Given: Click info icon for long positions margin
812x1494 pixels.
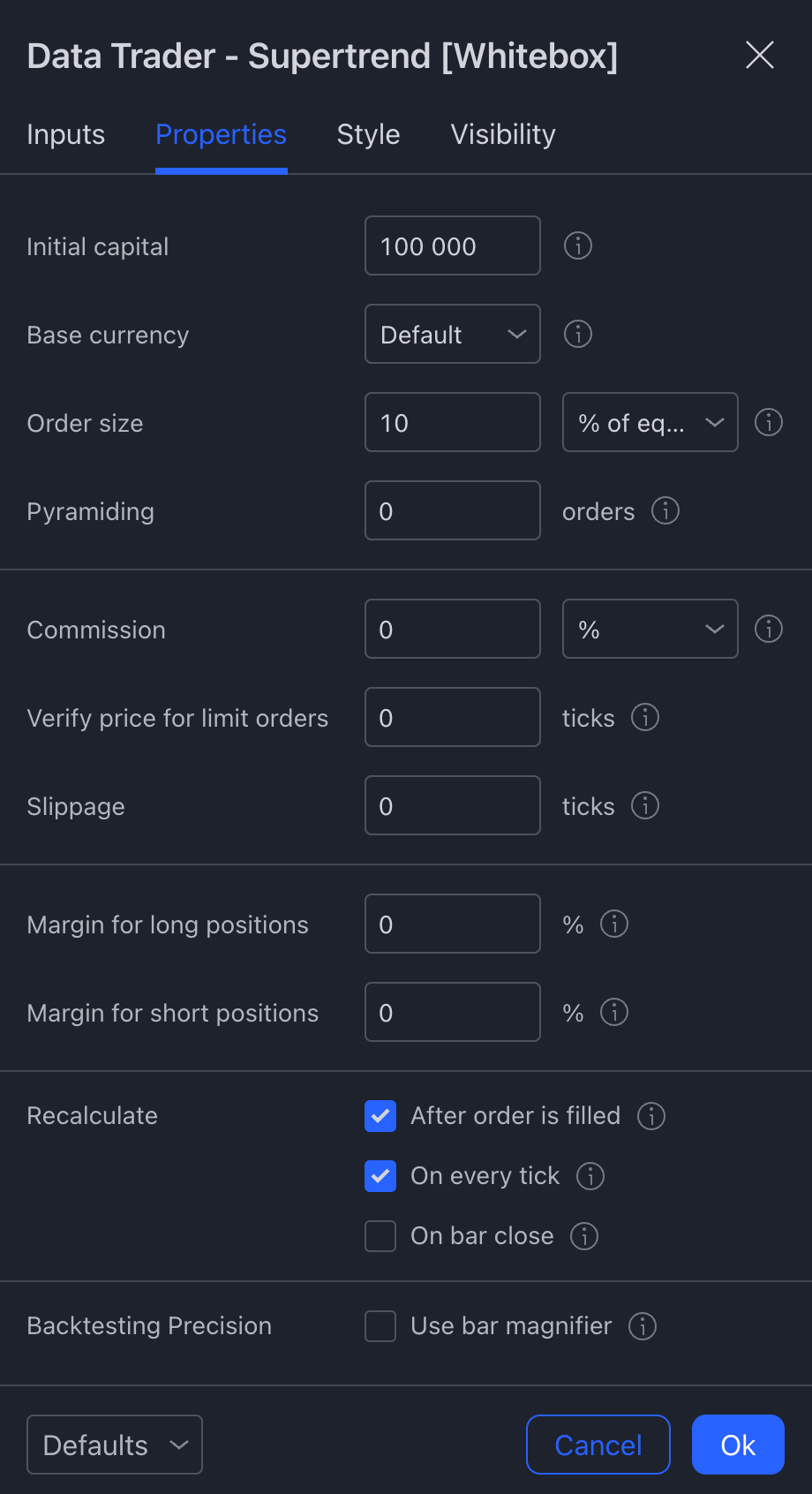Looking at the screenshot, I should pyautogui.click(x=614, y=924).
